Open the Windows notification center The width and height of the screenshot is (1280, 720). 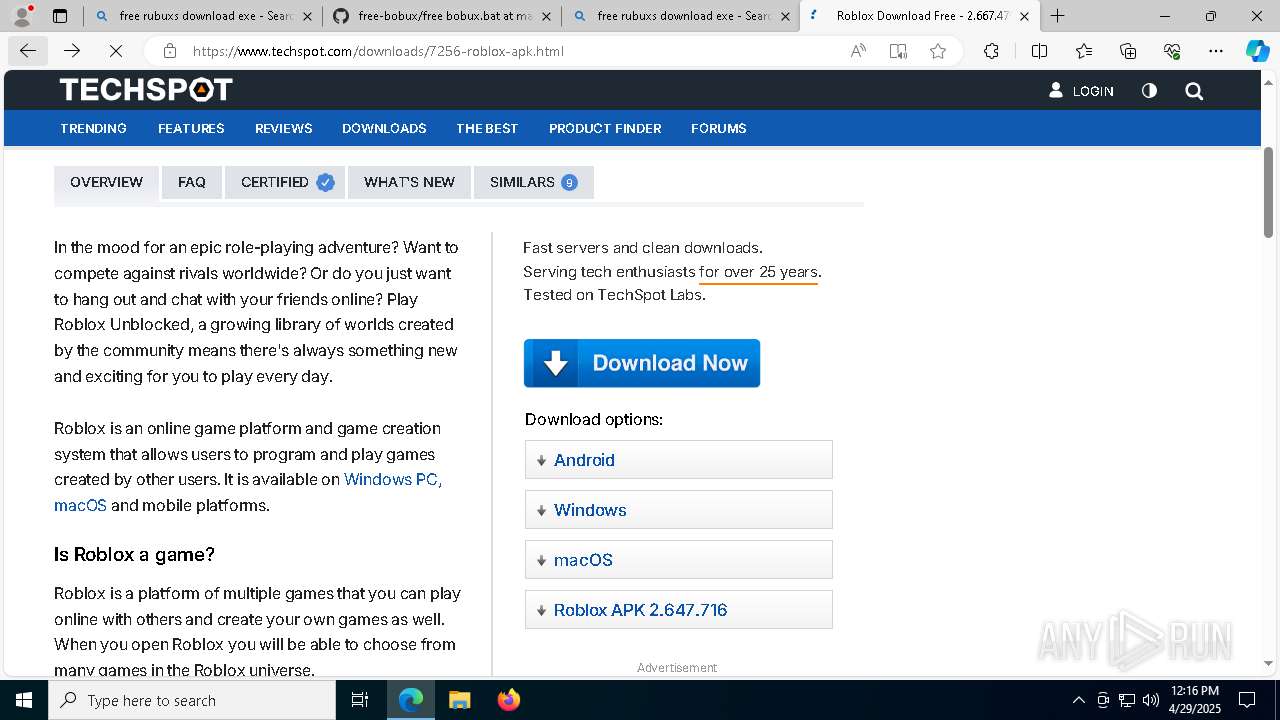[x=1247, y=700]
